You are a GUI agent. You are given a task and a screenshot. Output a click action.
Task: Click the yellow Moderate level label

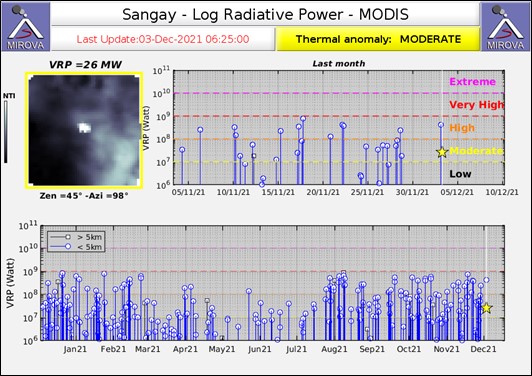tap(476, 151)
